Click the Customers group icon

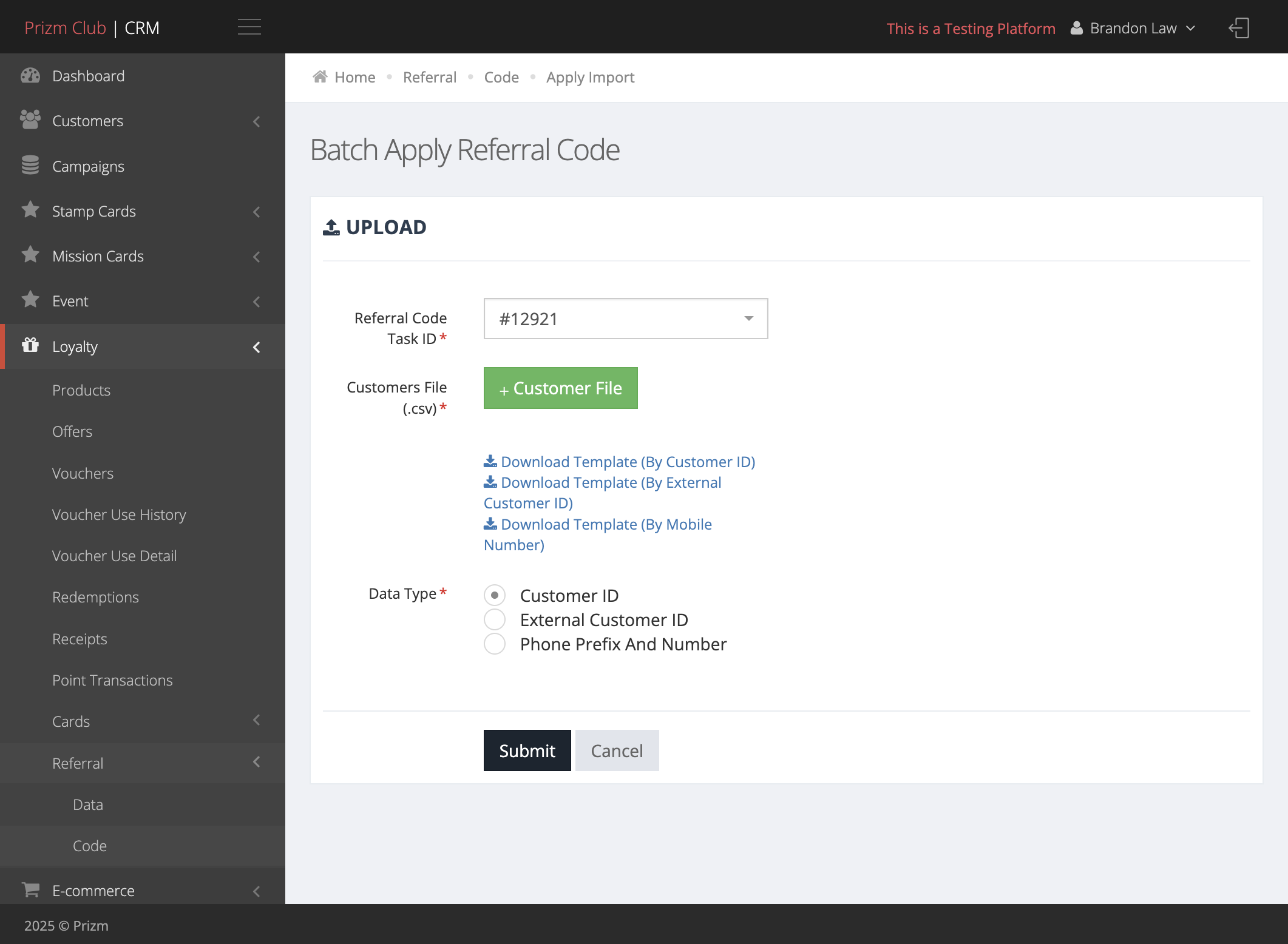(30, 120)
